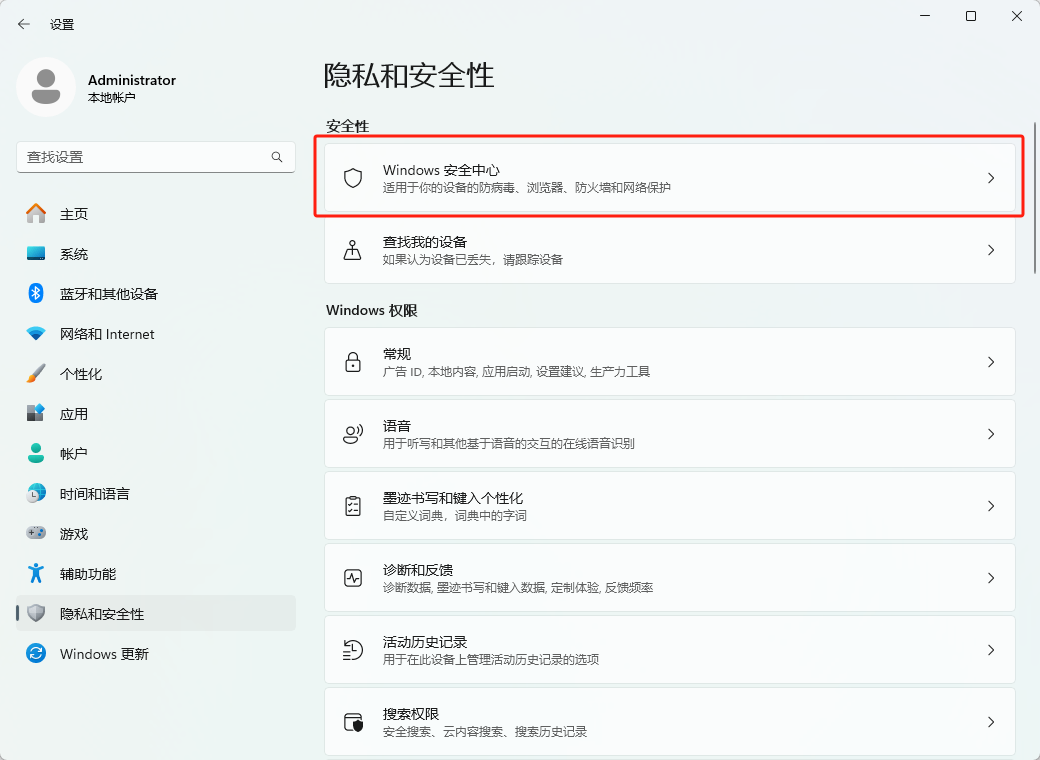This screenshot has width=1040, height=760.
Task: Click the 活动历史记录 history icon
Action: point(352,650)
